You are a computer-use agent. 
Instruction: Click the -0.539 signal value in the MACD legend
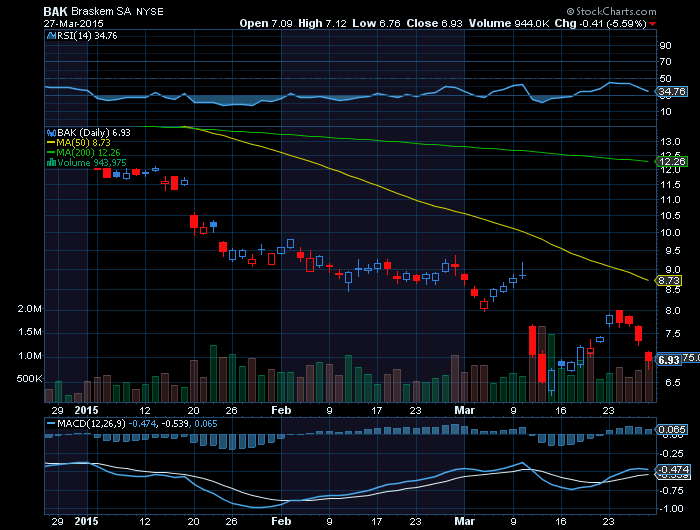(x=175, y=423)
